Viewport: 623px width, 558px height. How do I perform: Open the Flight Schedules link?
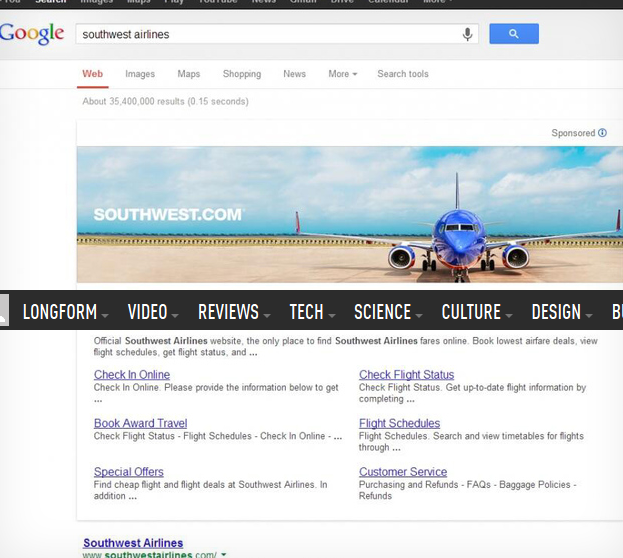399,423
